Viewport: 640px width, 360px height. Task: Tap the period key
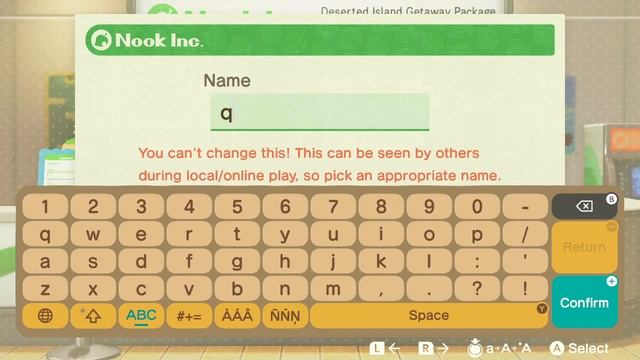pos(429,289)
